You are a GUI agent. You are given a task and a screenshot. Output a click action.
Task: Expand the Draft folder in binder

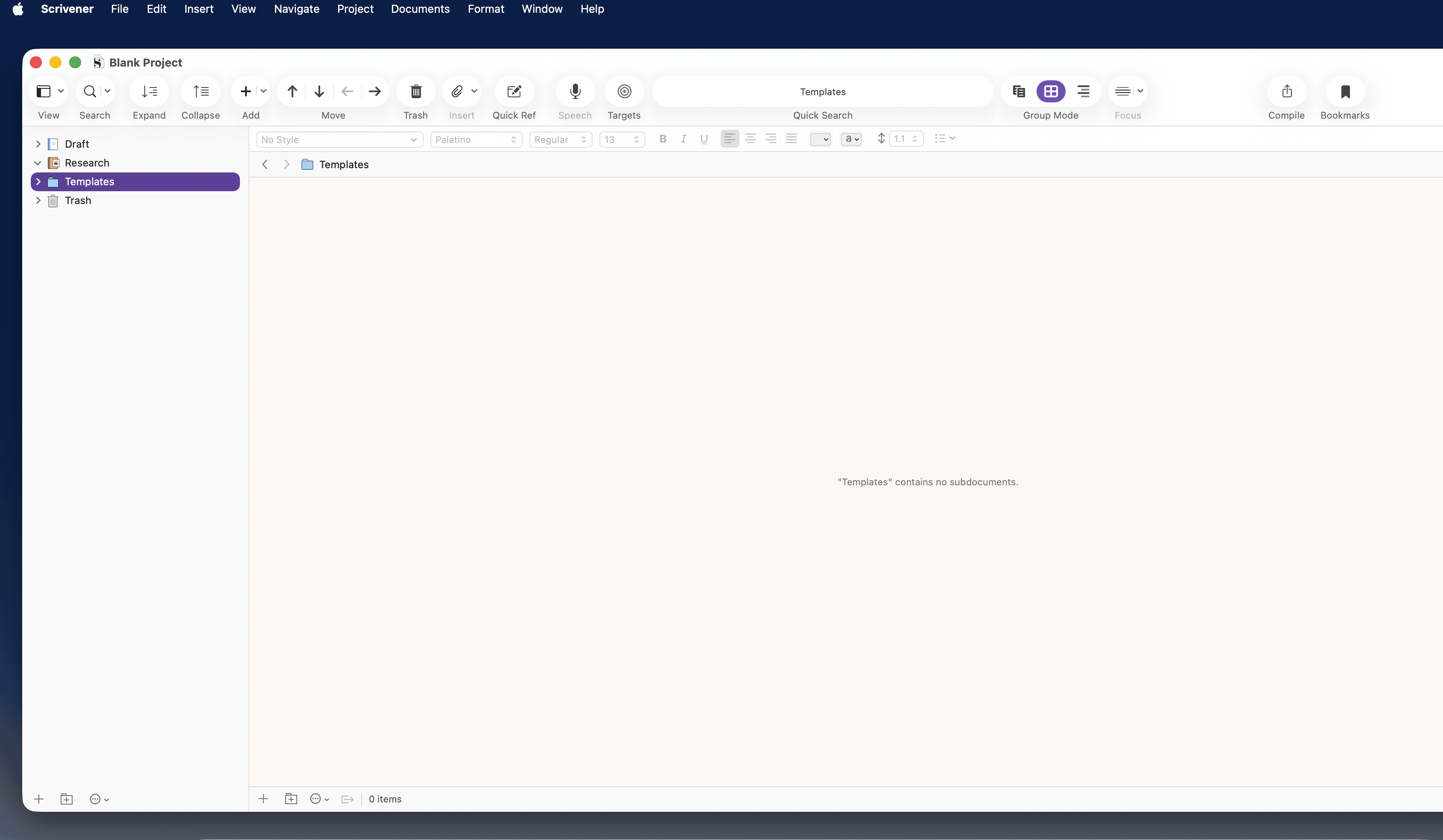click(x=38, y=144)
